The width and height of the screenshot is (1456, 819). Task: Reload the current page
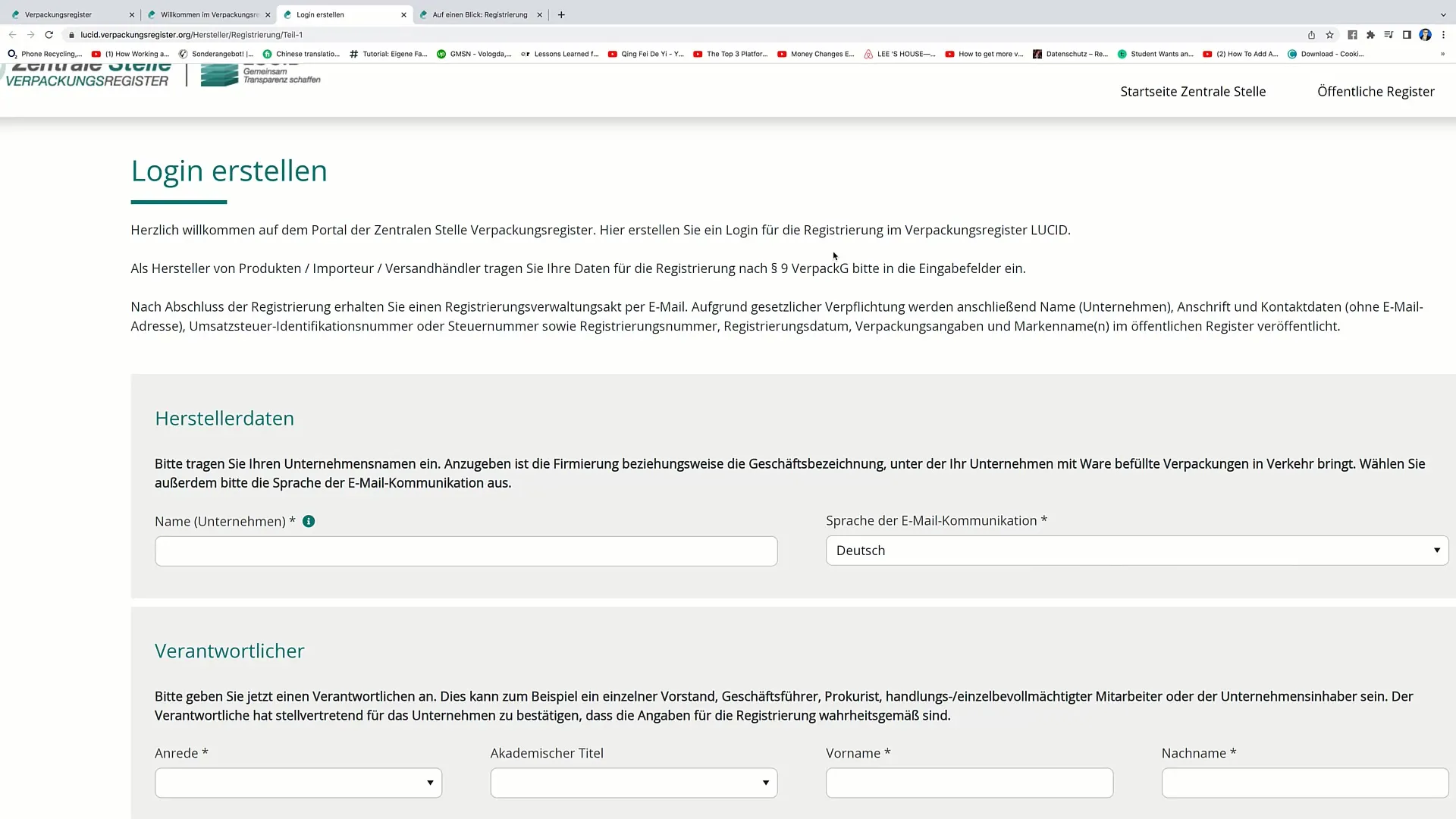pos(49,35)
